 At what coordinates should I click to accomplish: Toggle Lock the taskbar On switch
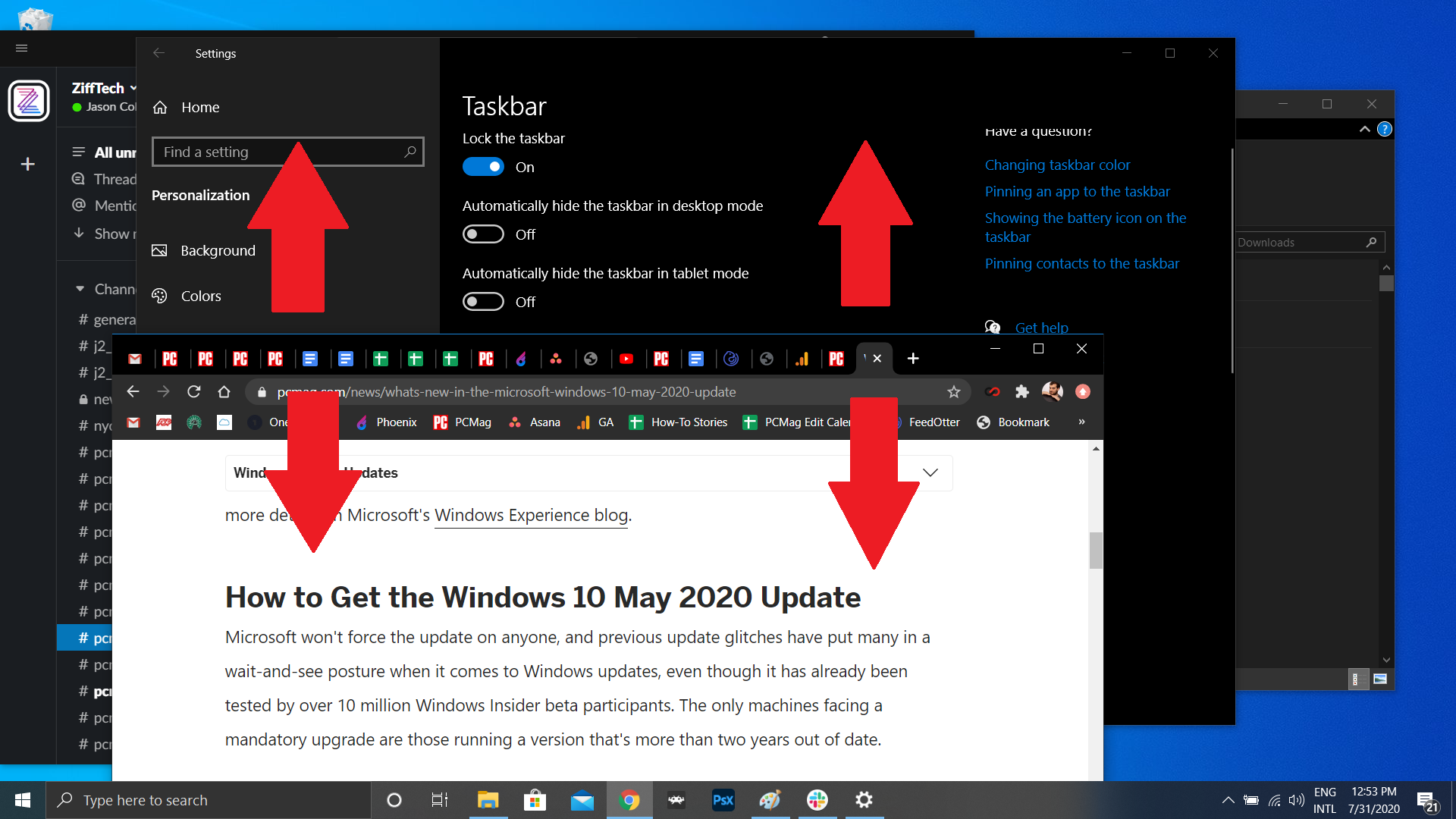pyautogui.click(x=483, y=166)
